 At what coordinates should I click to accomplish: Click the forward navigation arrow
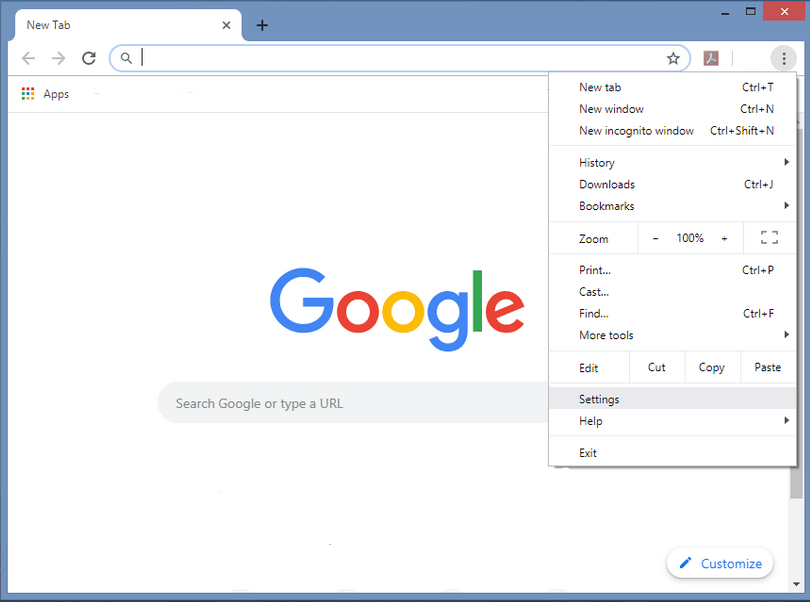[x=58, y=58]
